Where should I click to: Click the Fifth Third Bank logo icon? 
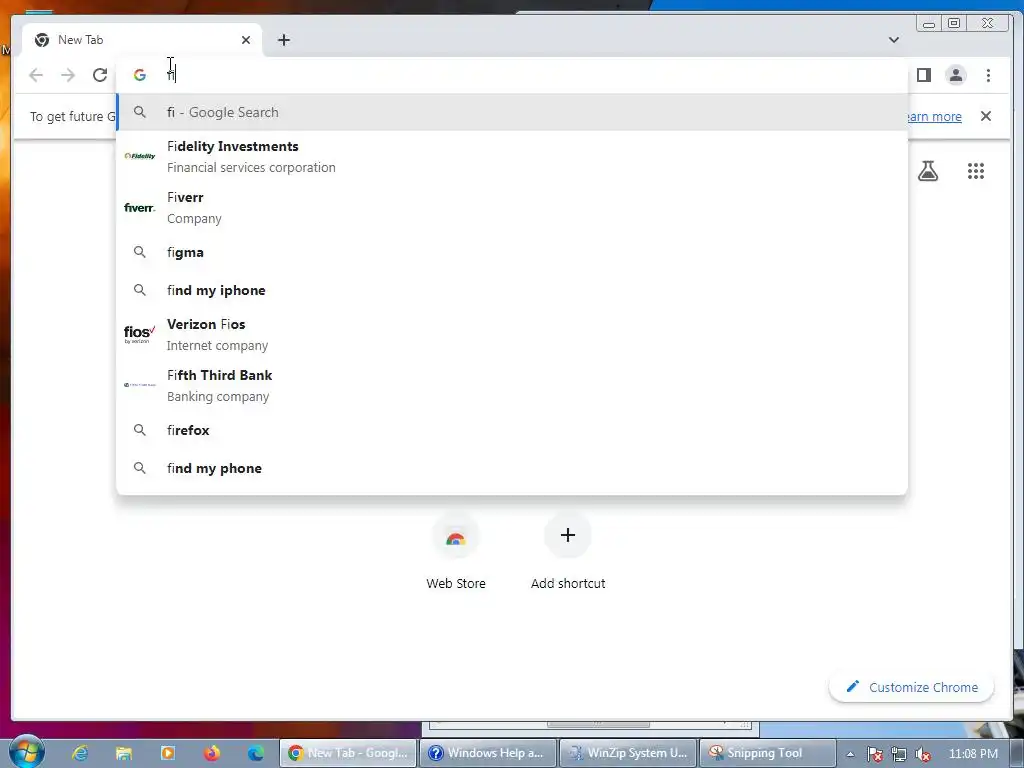(140, 385)
